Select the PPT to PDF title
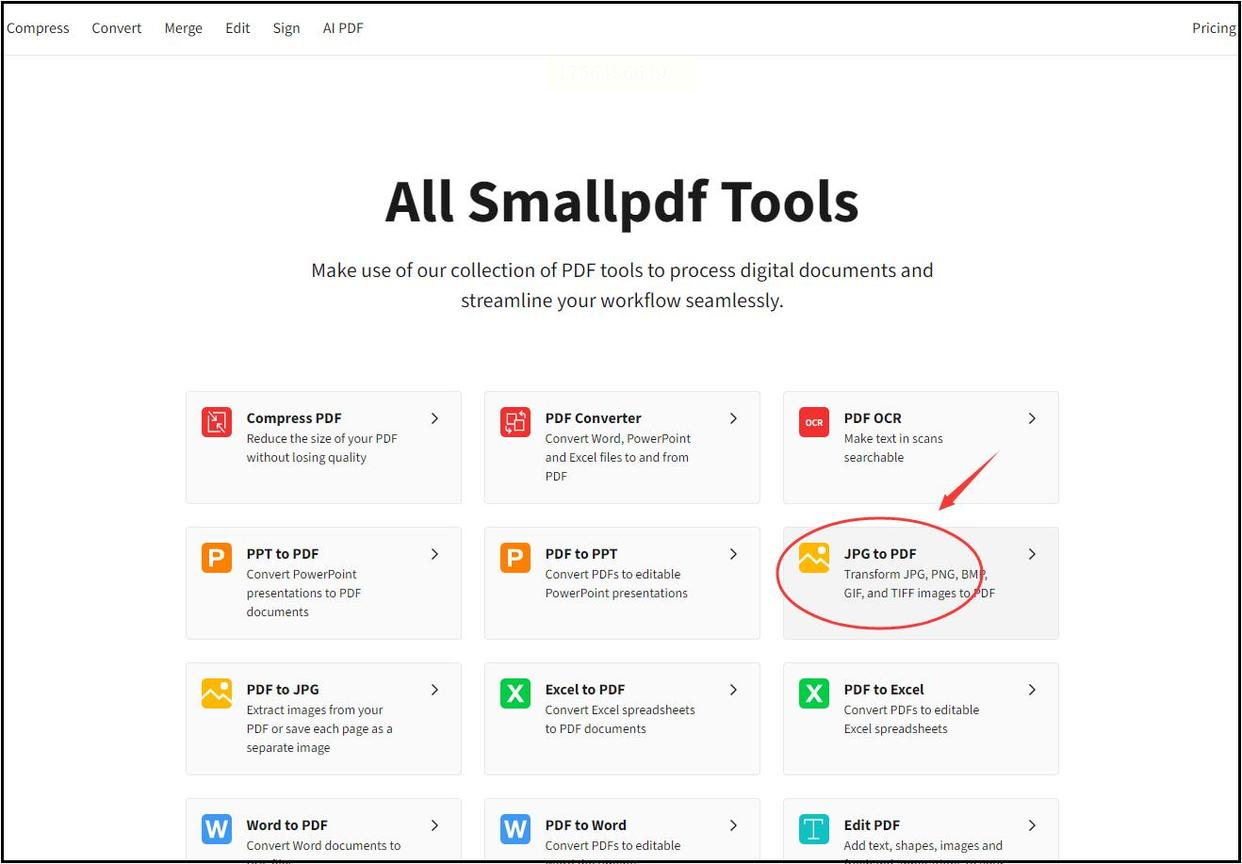Image resolution: width=1242 pixels, height=864 pixels. [x=282, y=554]
